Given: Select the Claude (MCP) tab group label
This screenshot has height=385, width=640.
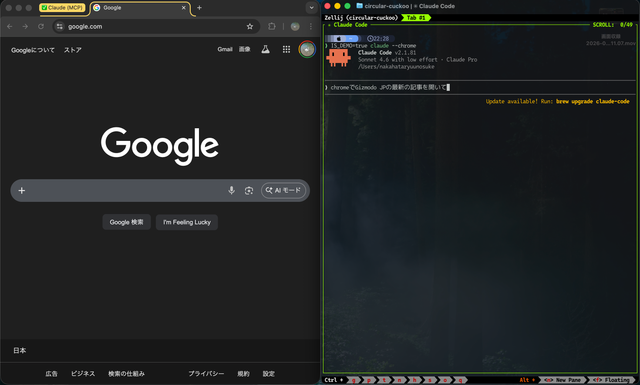Looking at the screenshot, I should tap(62, 8).
